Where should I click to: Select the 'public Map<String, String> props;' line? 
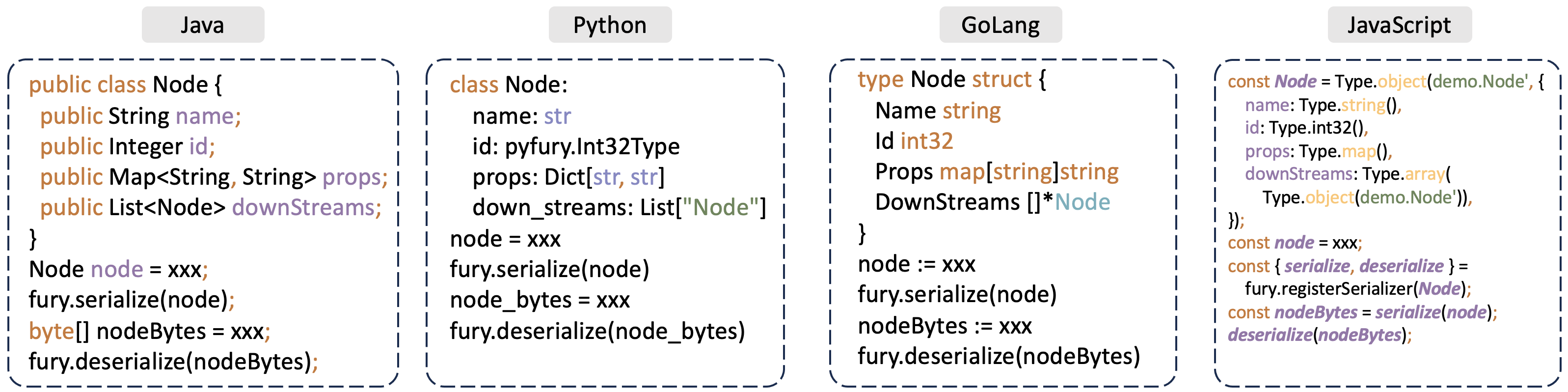point(214,176)
